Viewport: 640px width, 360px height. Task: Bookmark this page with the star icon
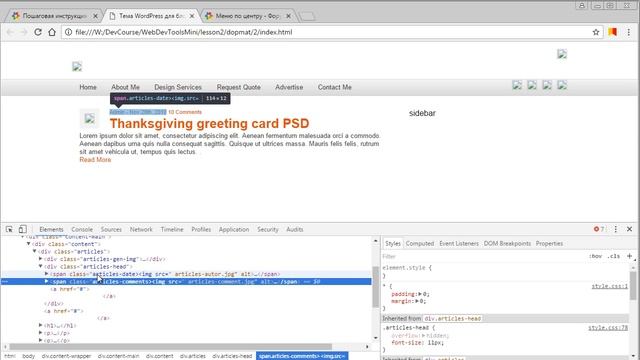coord(596,32)
